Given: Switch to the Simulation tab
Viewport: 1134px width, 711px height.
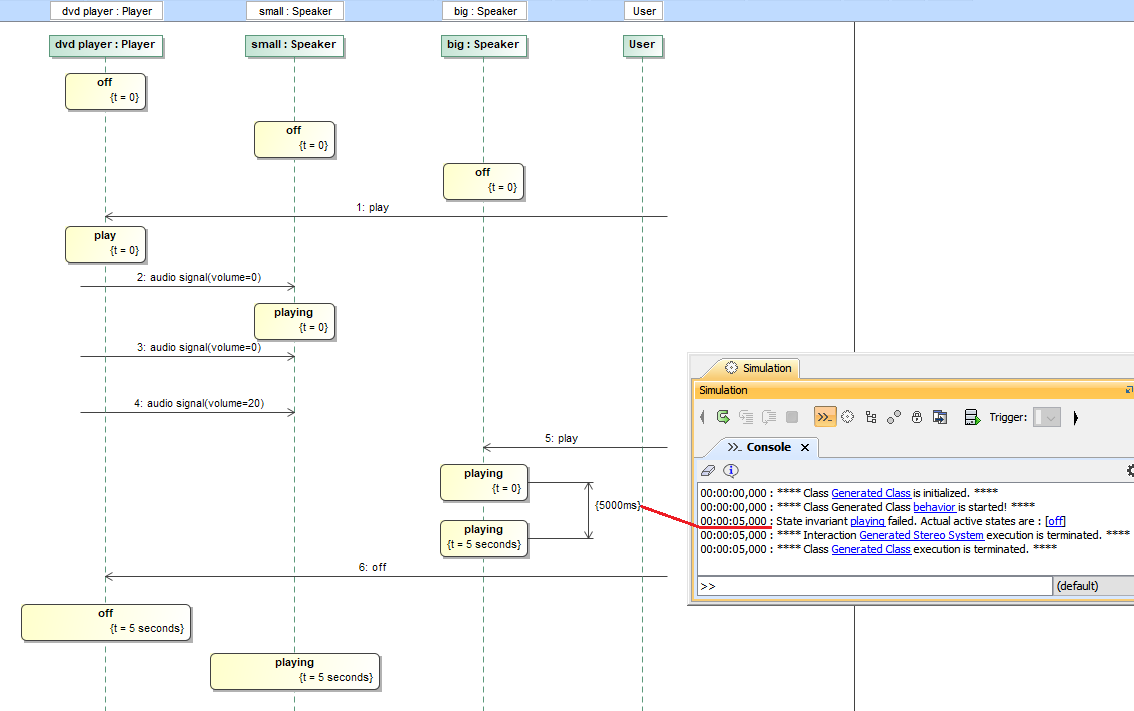Looking at the screenshot, I should click(x=758, y=368).
